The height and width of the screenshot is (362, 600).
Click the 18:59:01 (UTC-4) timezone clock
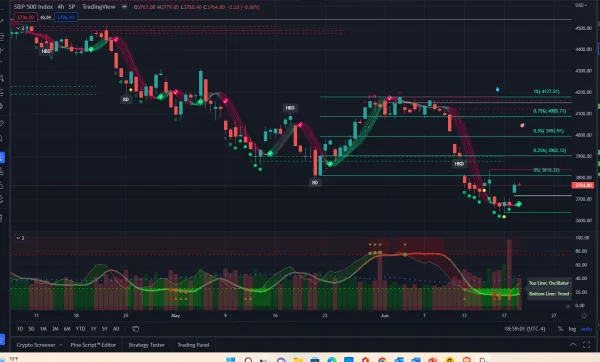[525, 329]
